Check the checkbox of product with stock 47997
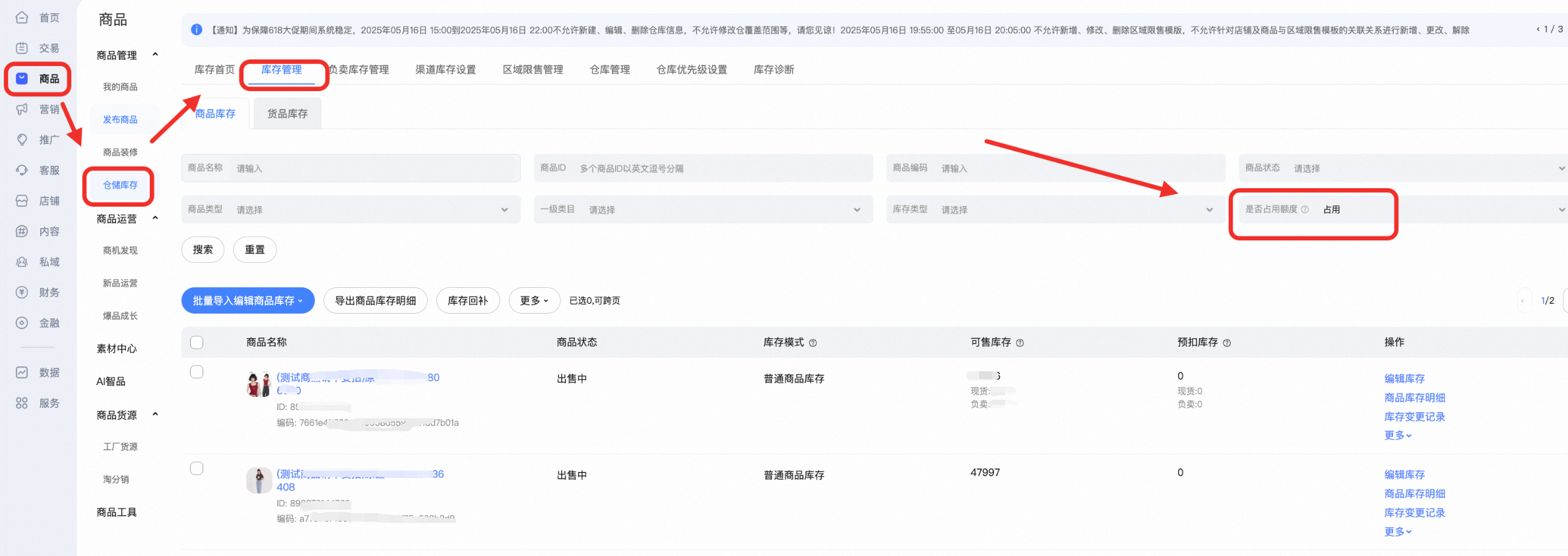Viewport: 1568px width, 556px height. (x=197, y=468)
